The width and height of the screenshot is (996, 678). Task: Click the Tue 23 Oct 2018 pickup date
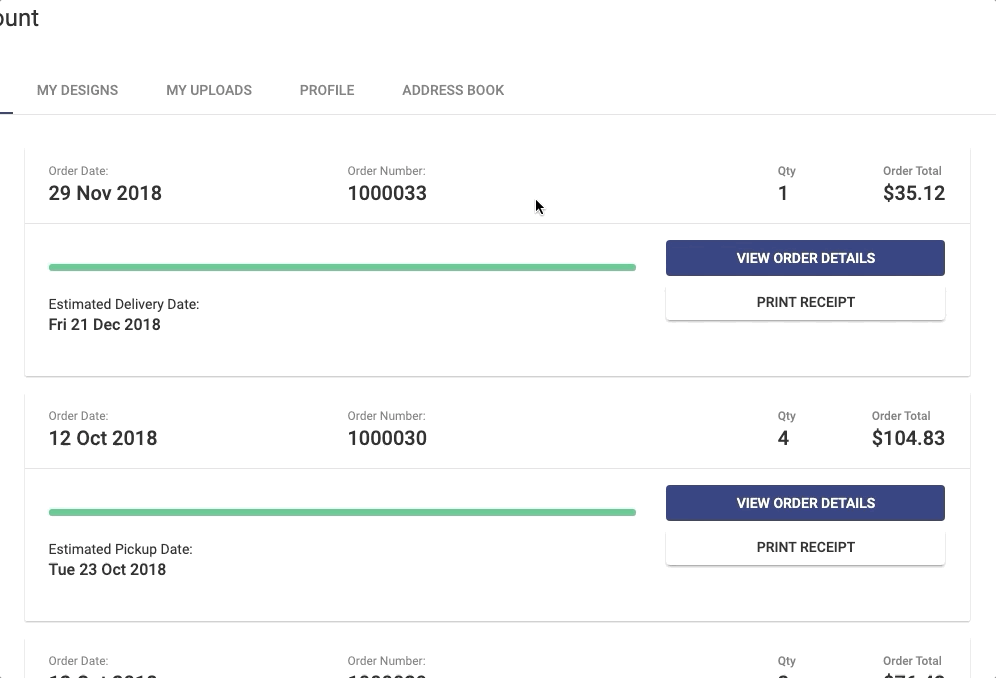click(x=107, y=570)
